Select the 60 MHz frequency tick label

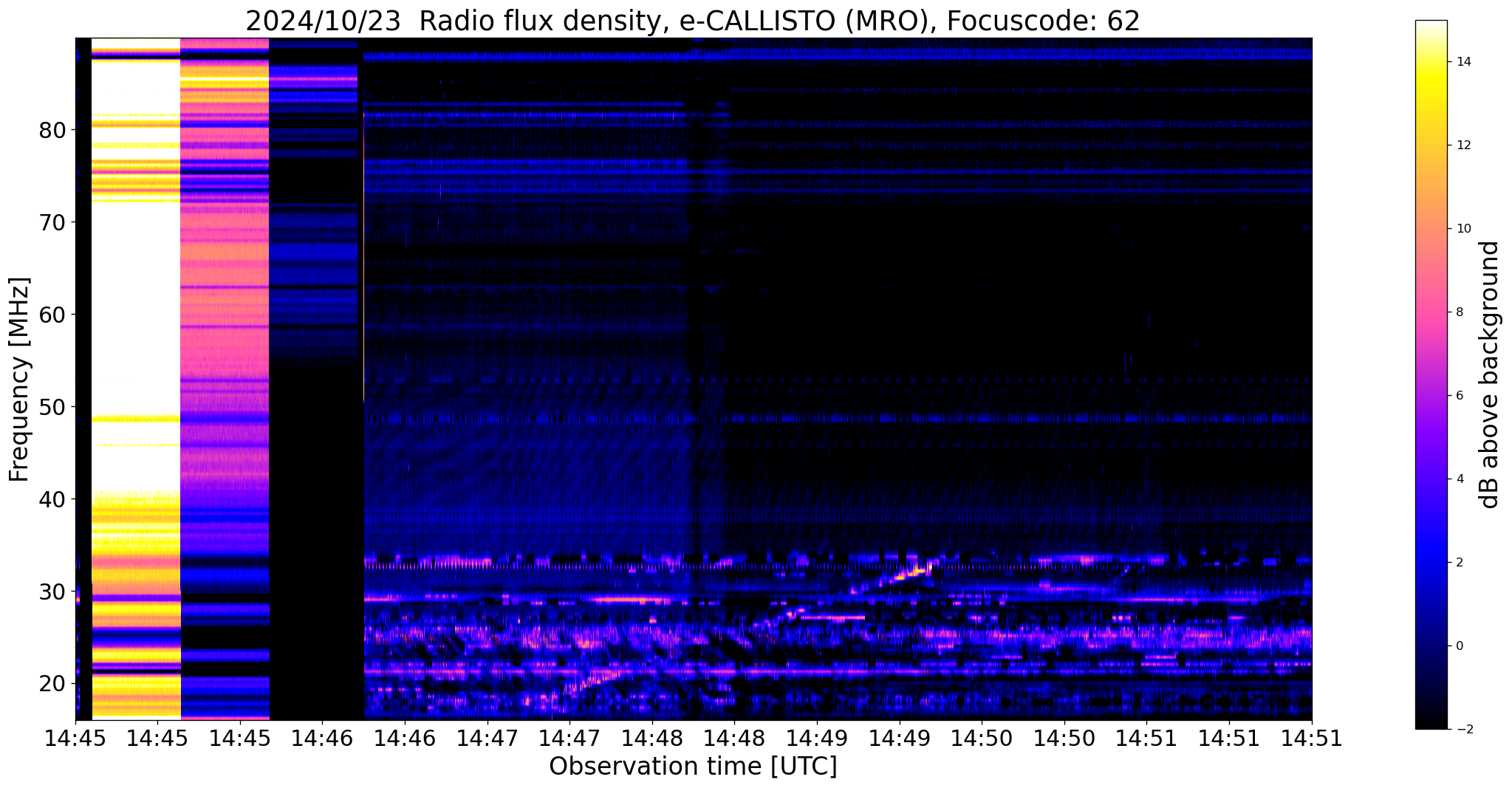coord(52,315)
